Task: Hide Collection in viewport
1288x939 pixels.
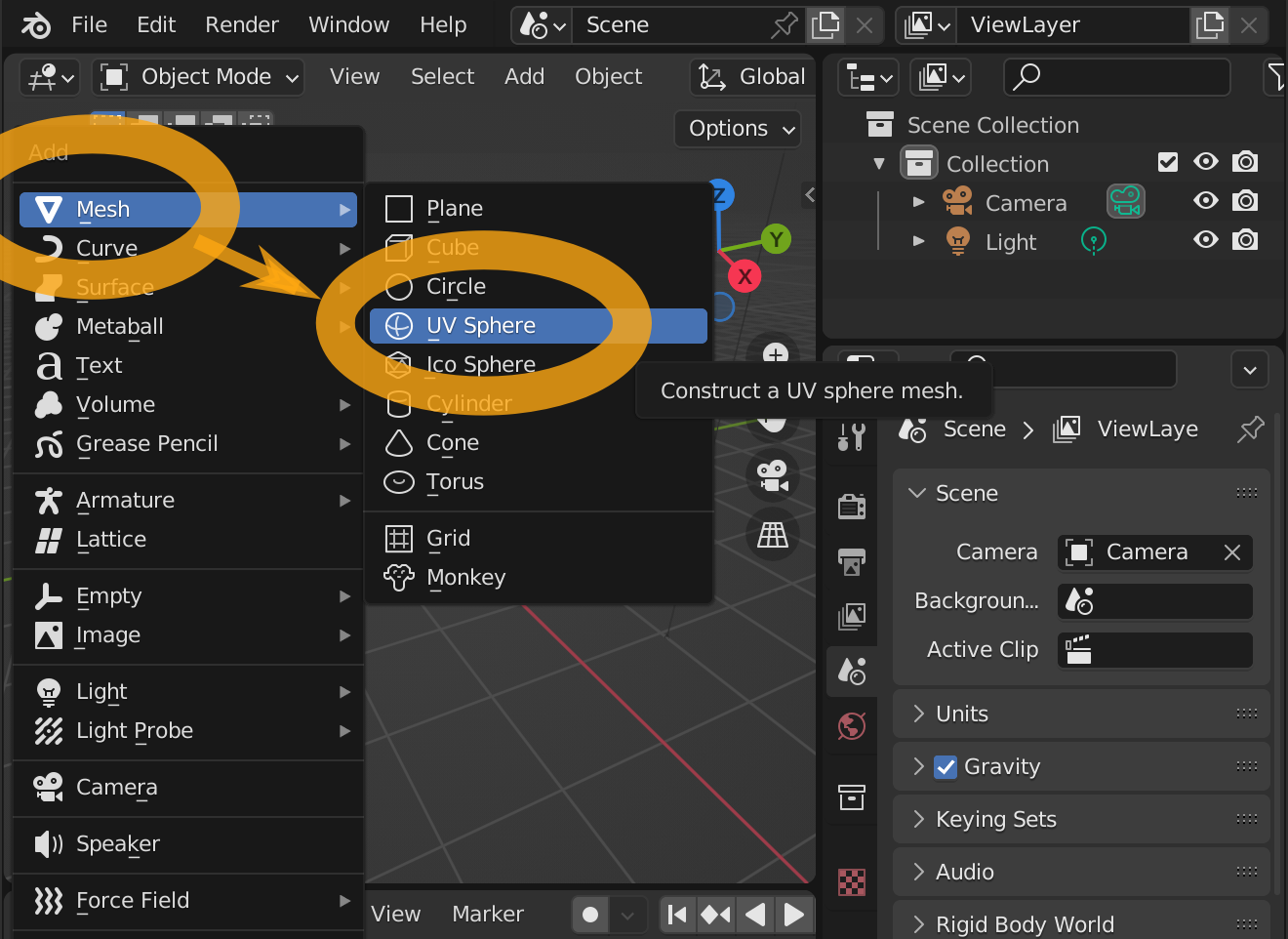Action: (x=1206, y=162)
